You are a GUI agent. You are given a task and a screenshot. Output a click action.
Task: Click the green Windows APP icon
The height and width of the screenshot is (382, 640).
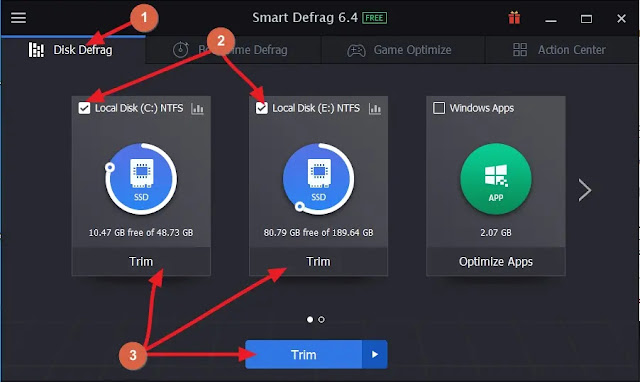click(496, 179)
